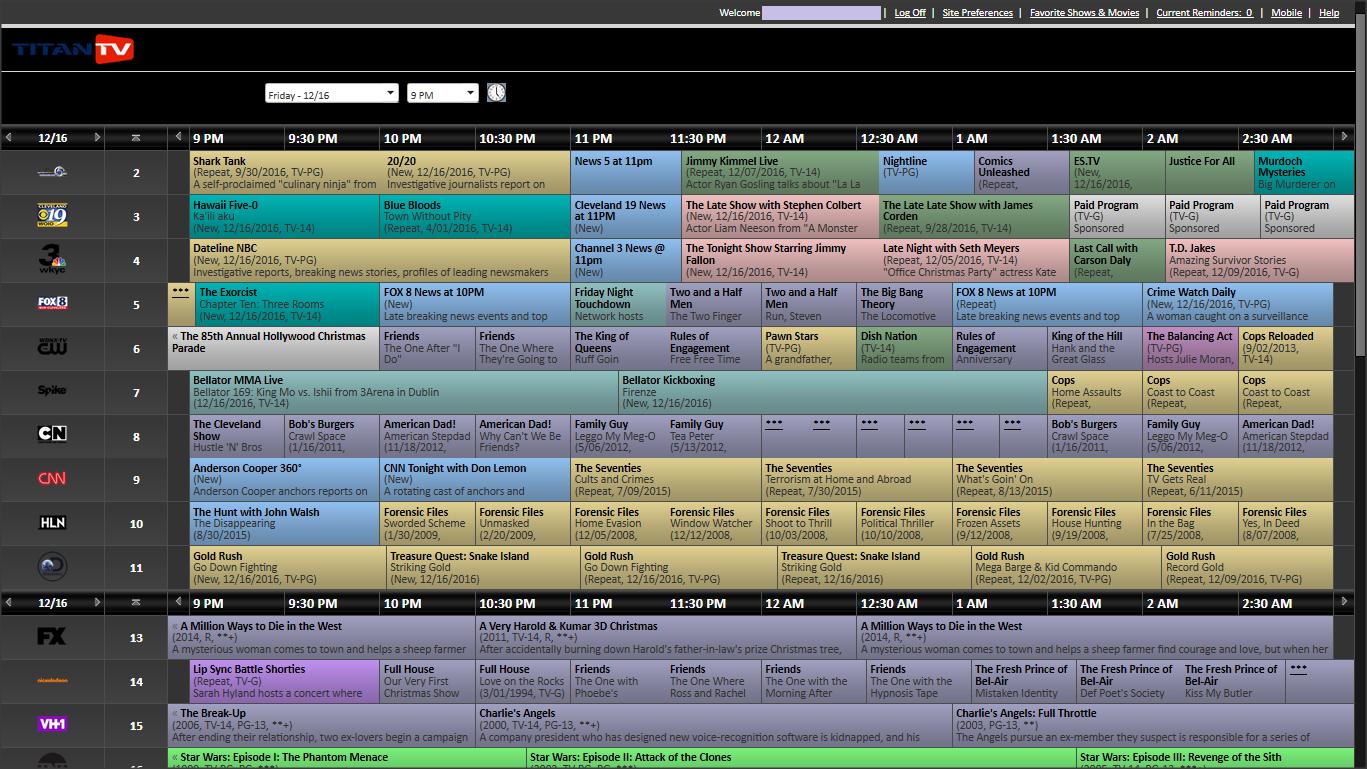Click the earlier-time arrow left of the 9 PM header above channel 2
1367x769 pixels.
click(179, 138)
